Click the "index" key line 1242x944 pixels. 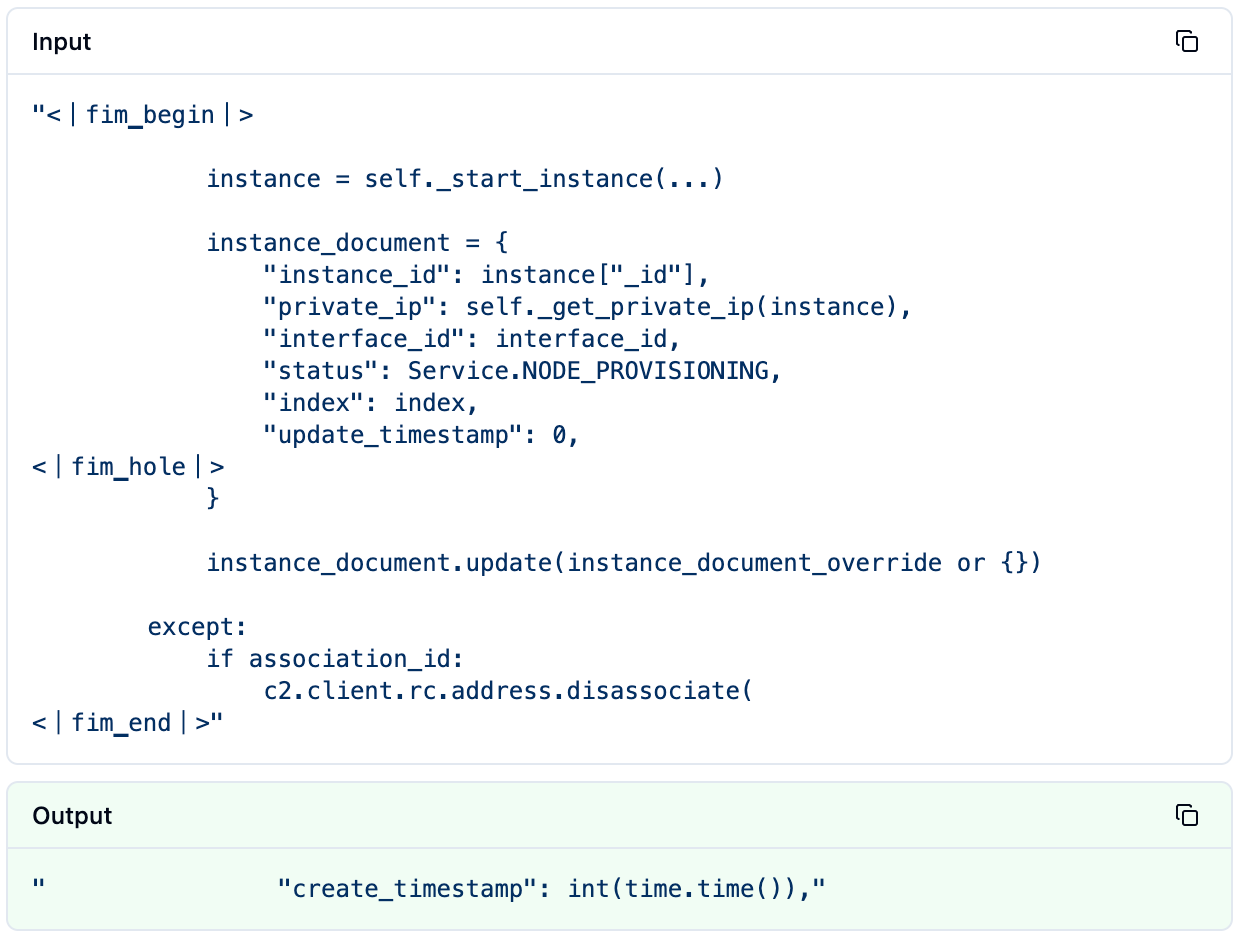371,403
